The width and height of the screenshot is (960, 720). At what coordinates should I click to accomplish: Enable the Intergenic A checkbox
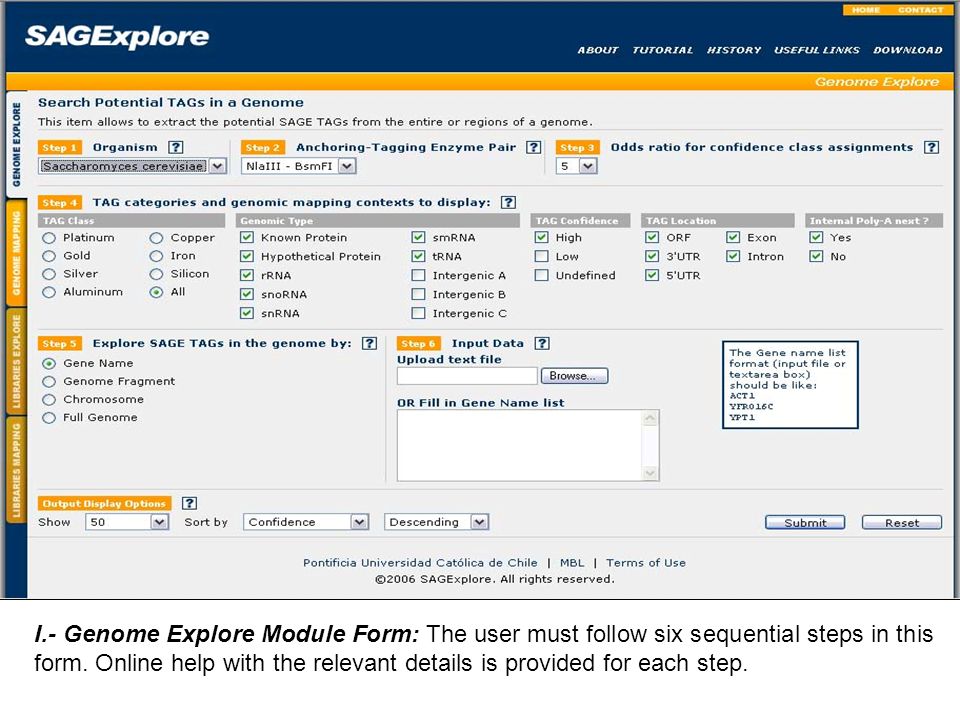click(x=418, y=276)
